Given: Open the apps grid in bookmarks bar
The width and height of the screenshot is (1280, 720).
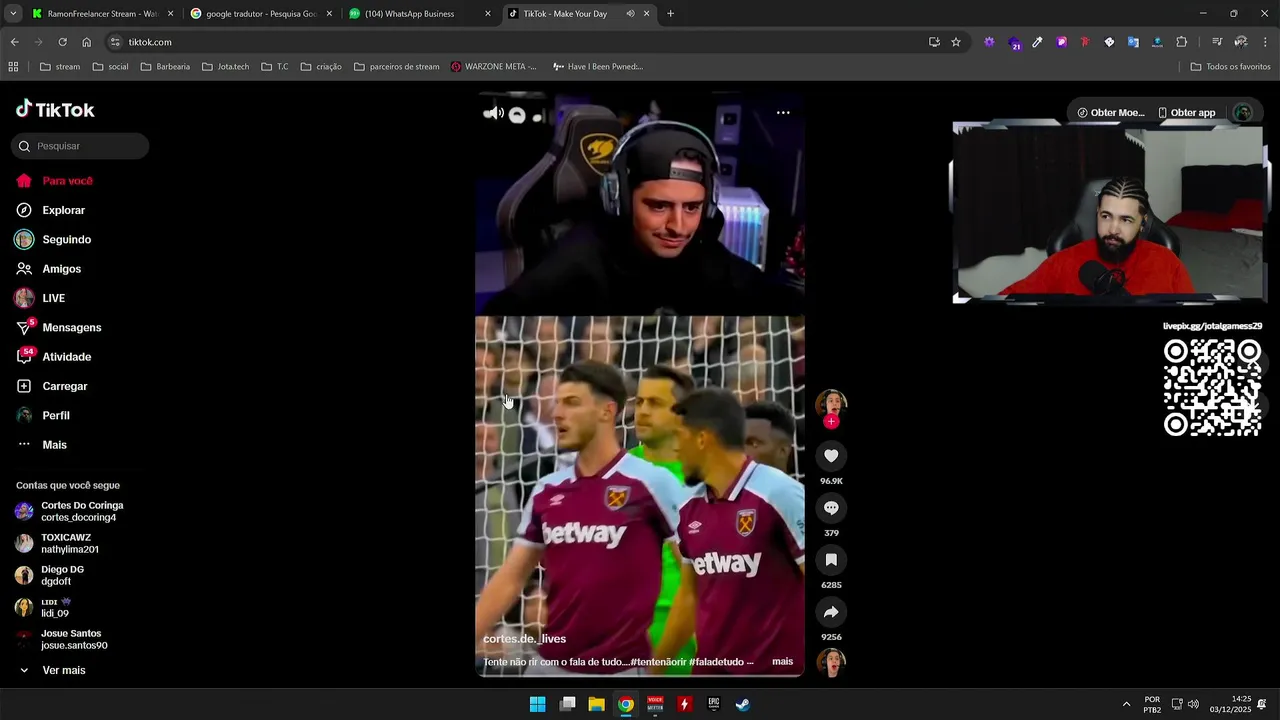Looking at the screenshot, I should 13,67.
